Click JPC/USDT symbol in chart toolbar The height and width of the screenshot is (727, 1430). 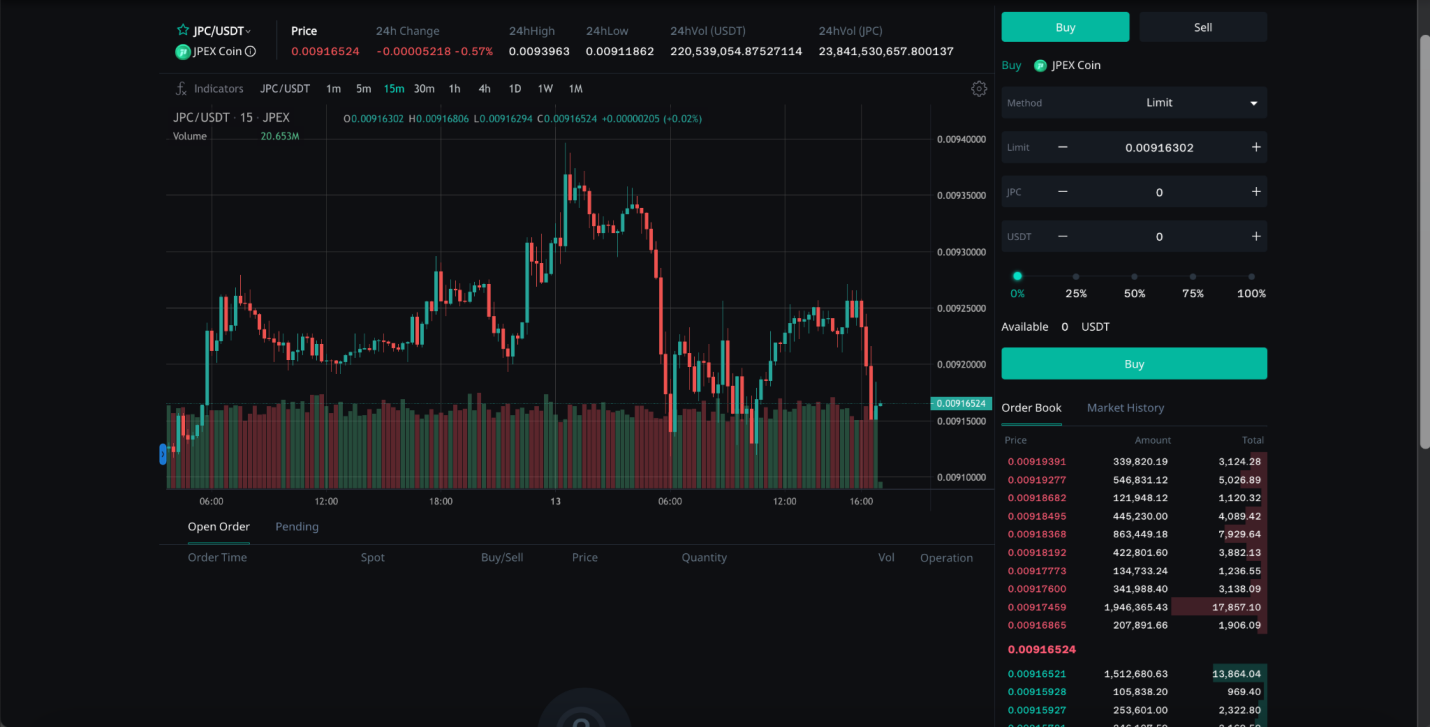point(285,89)
